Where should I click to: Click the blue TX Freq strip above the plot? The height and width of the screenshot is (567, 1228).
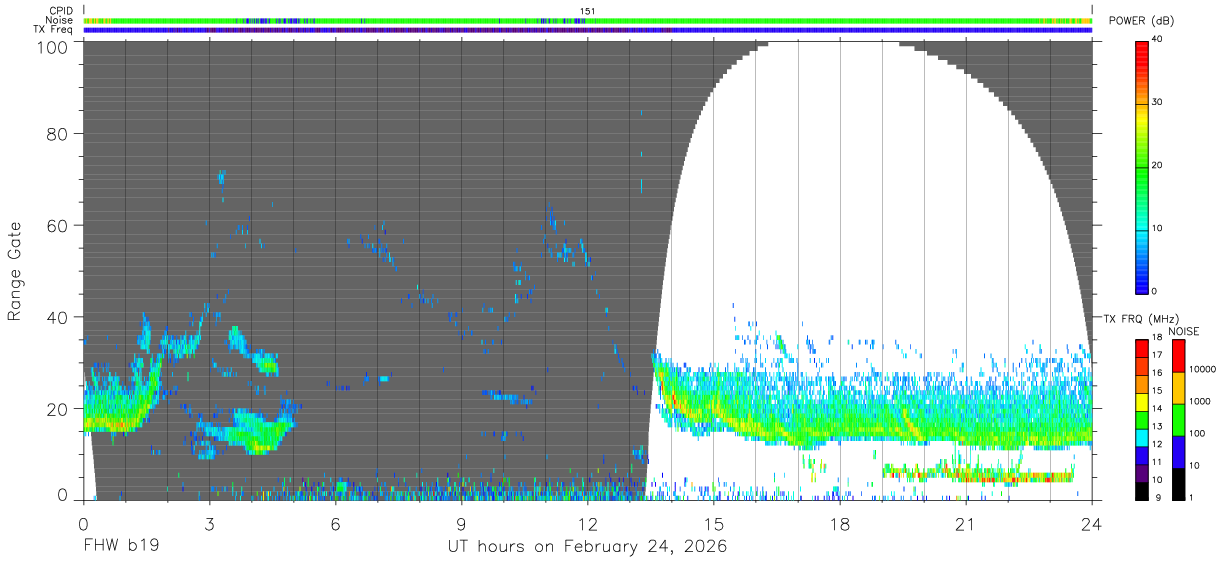(x=588, y=30)
